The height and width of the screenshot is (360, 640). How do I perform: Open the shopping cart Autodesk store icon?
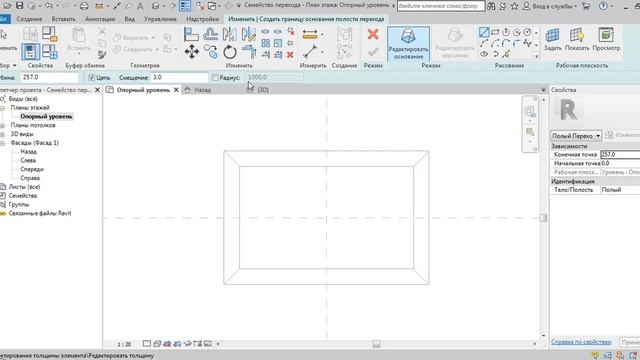(x=586, y=6)
